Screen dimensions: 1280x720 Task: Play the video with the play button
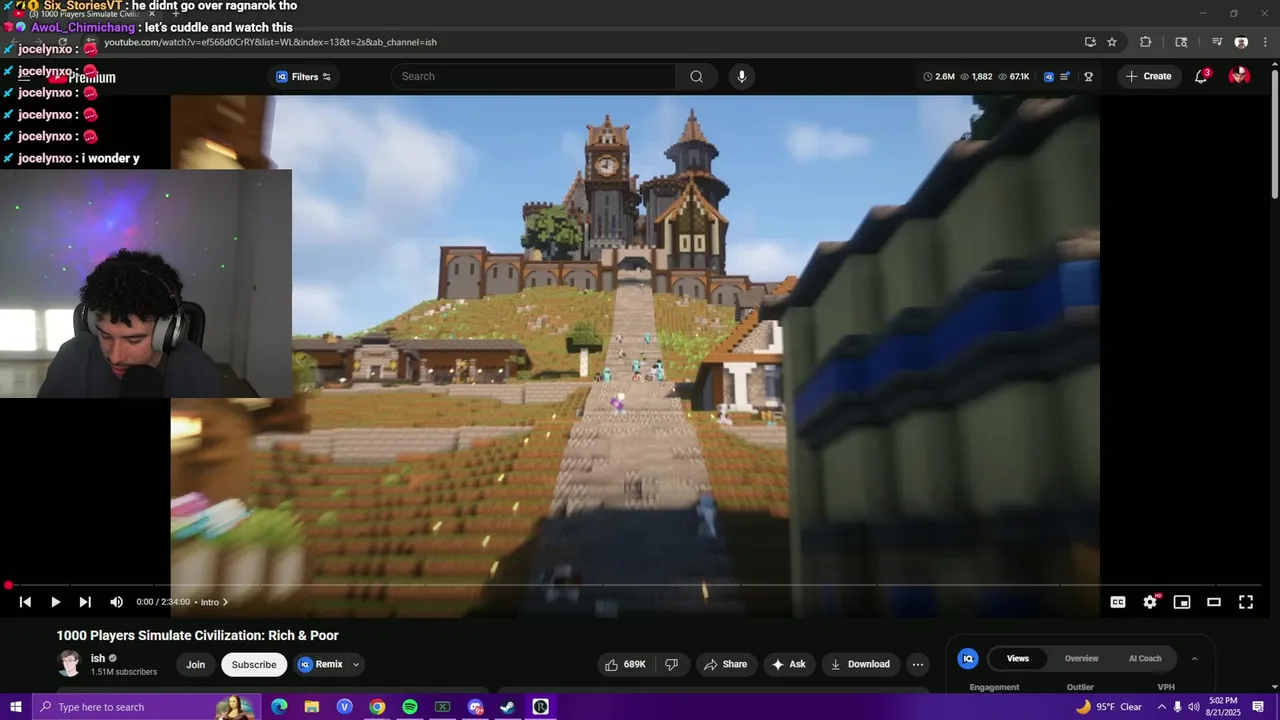click(x=55, y=602)
